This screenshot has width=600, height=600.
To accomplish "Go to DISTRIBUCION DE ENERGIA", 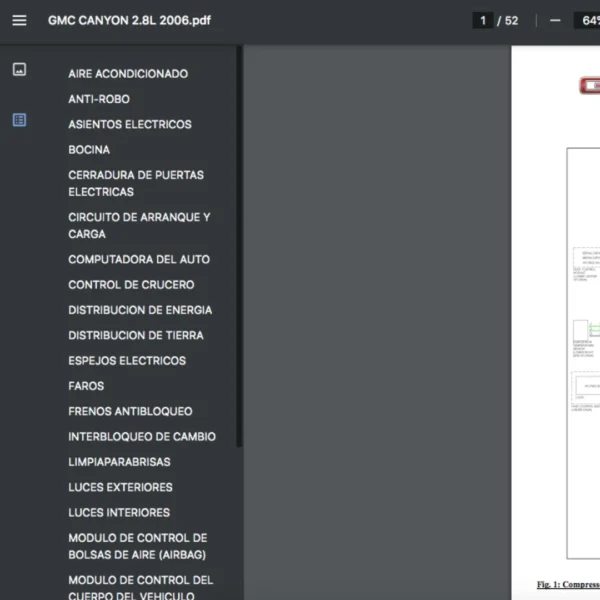I will [x=140, y=310].
